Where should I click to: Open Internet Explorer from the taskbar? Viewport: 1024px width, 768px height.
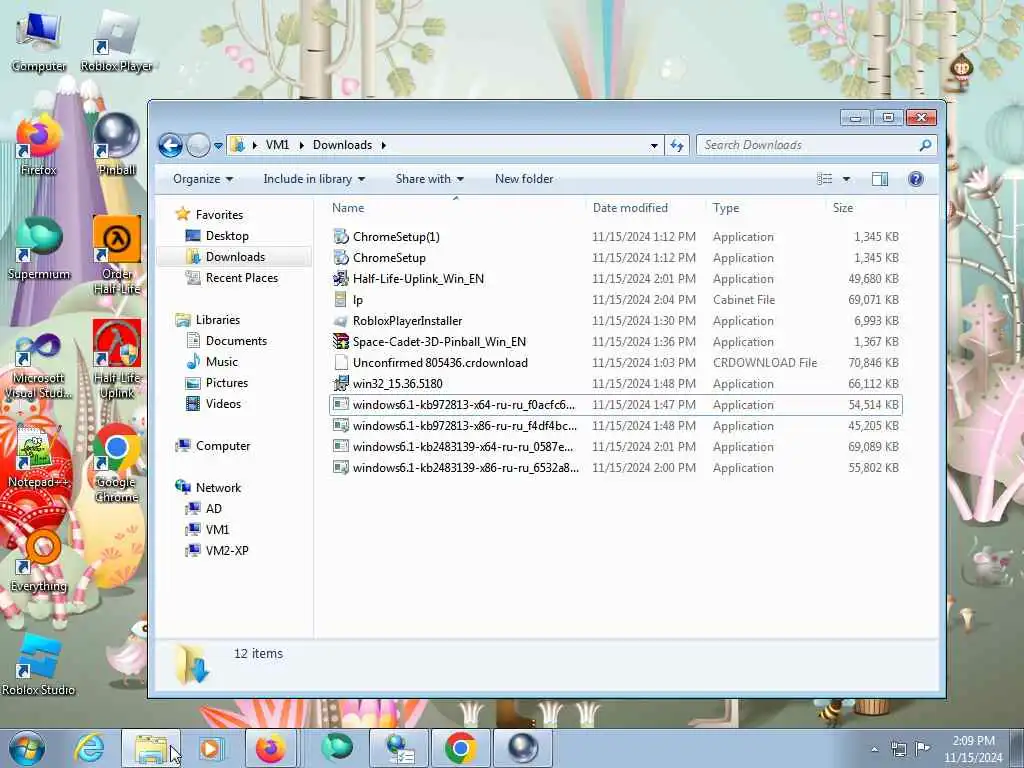[89, 748]
